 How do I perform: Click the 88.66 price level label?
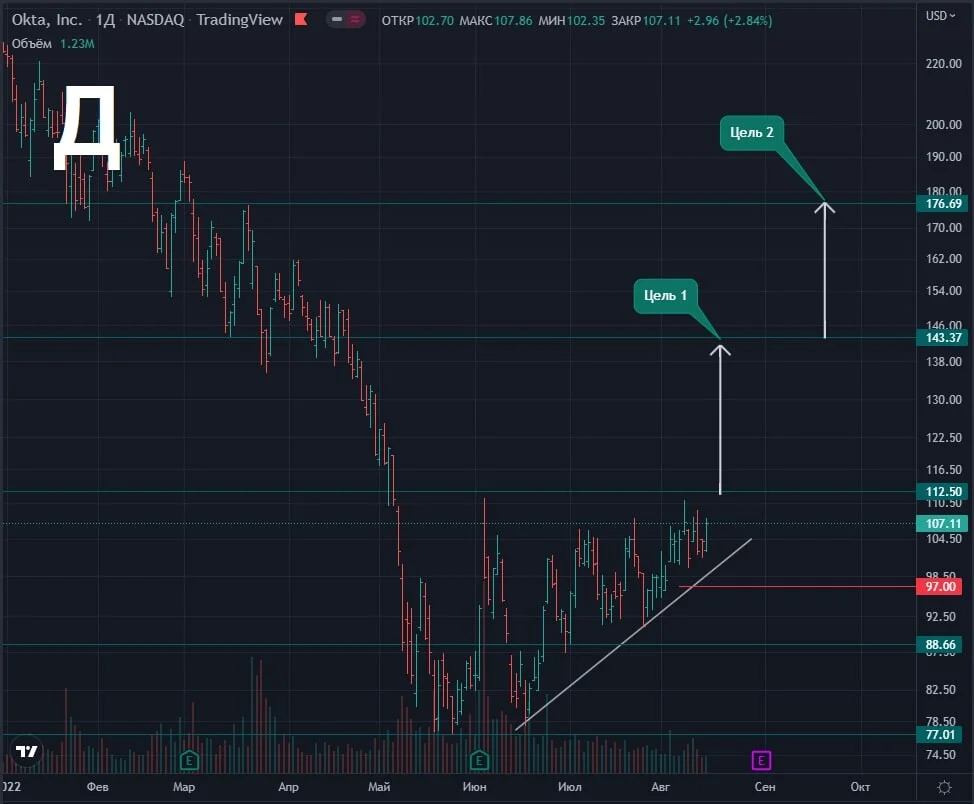tap(941, 645)
